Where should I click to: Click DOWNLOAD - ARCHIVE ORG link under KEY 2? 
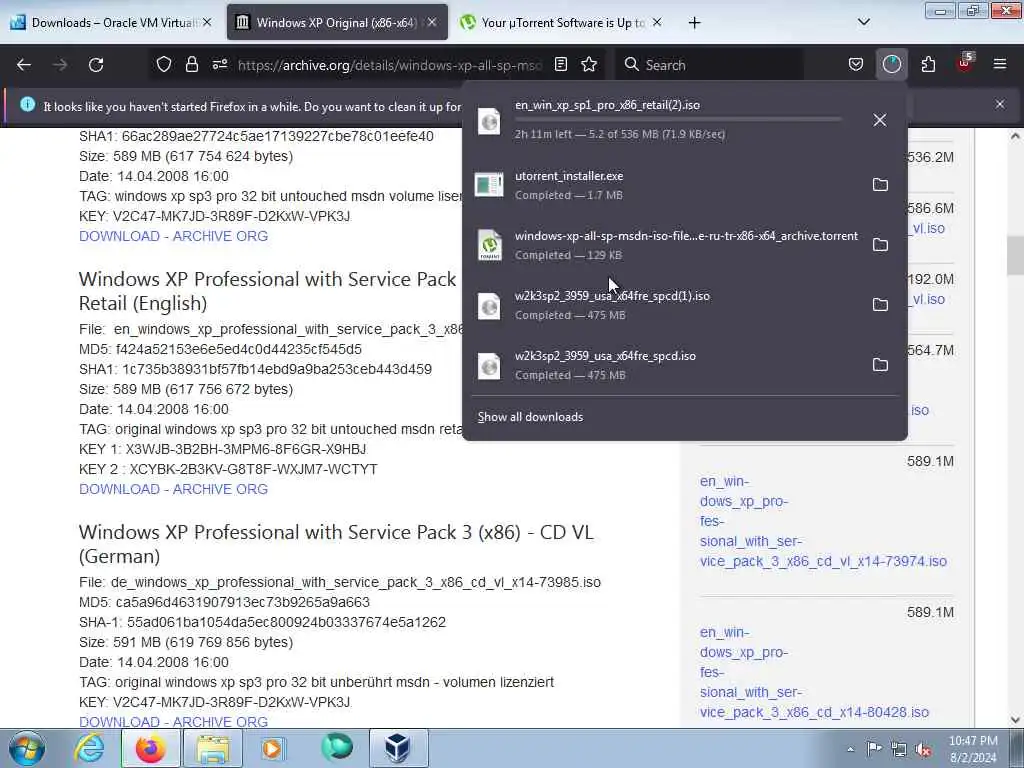click(173, 489)
